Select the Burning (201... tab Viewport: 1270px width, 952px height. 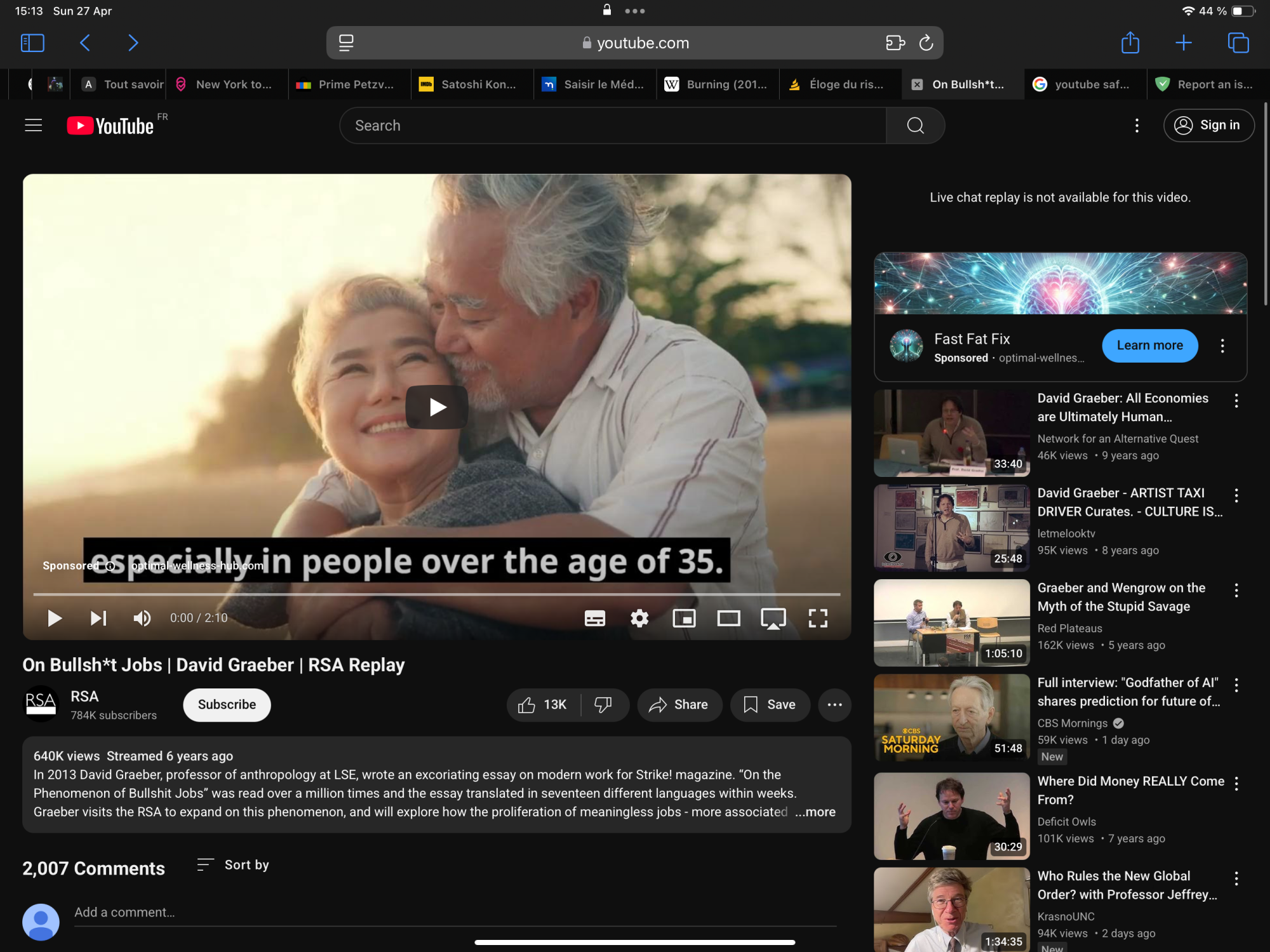pyautogui.click(x=718, y=84)
